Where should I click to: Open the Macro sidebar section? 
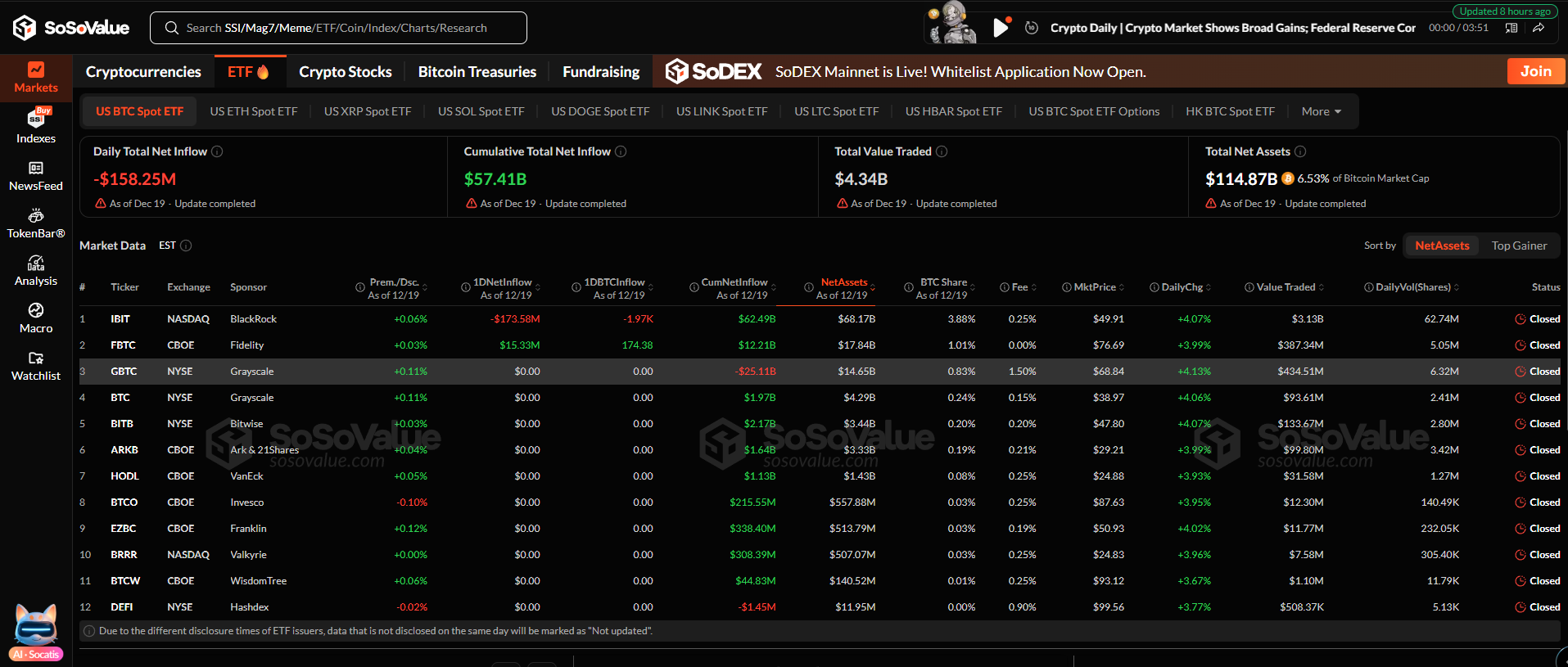pyautogui.click(x=36, y=318)
